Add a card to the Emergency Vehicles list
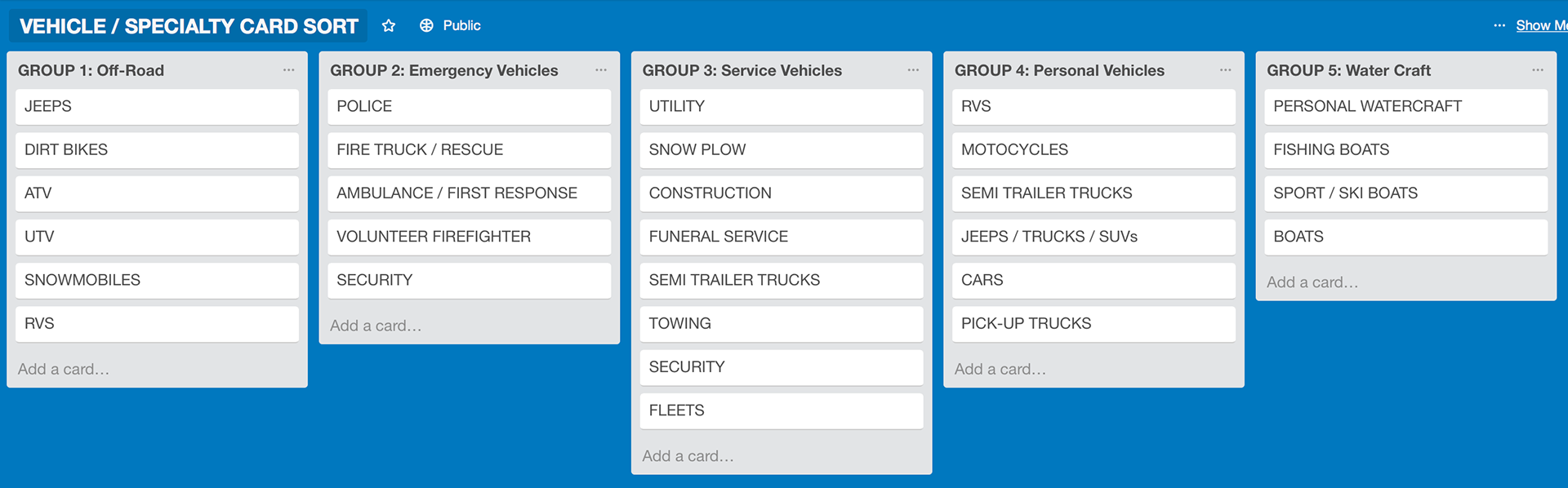The image size is (1568, 488). (x=376, y=326)
